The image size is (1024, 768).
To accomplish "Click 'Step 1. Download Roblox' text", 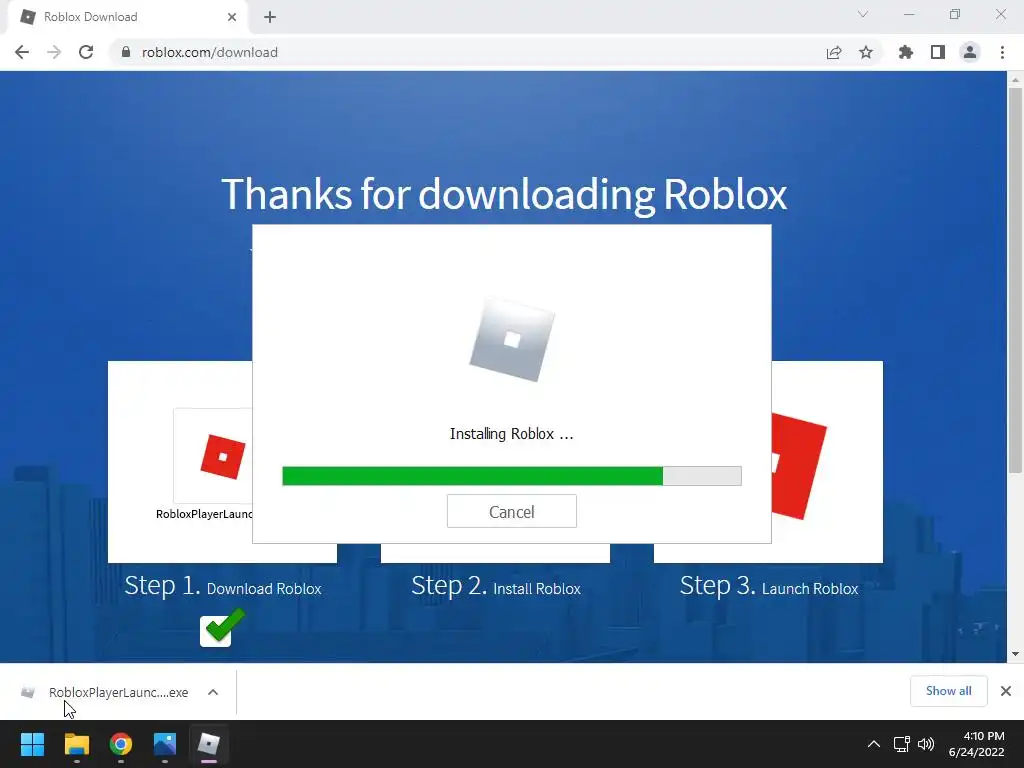I will click(223, 586).
